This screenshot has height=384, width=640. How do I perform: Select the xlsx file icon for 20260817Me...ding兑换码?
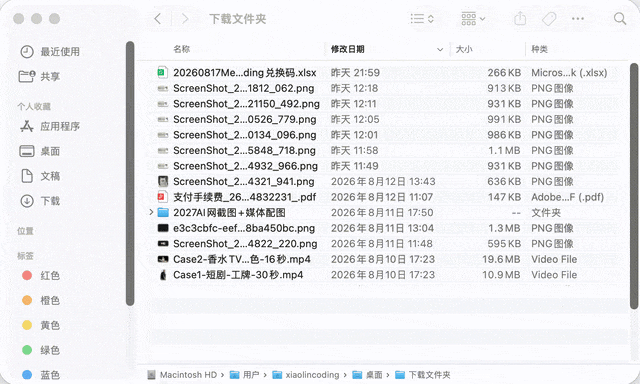point(163,73)
